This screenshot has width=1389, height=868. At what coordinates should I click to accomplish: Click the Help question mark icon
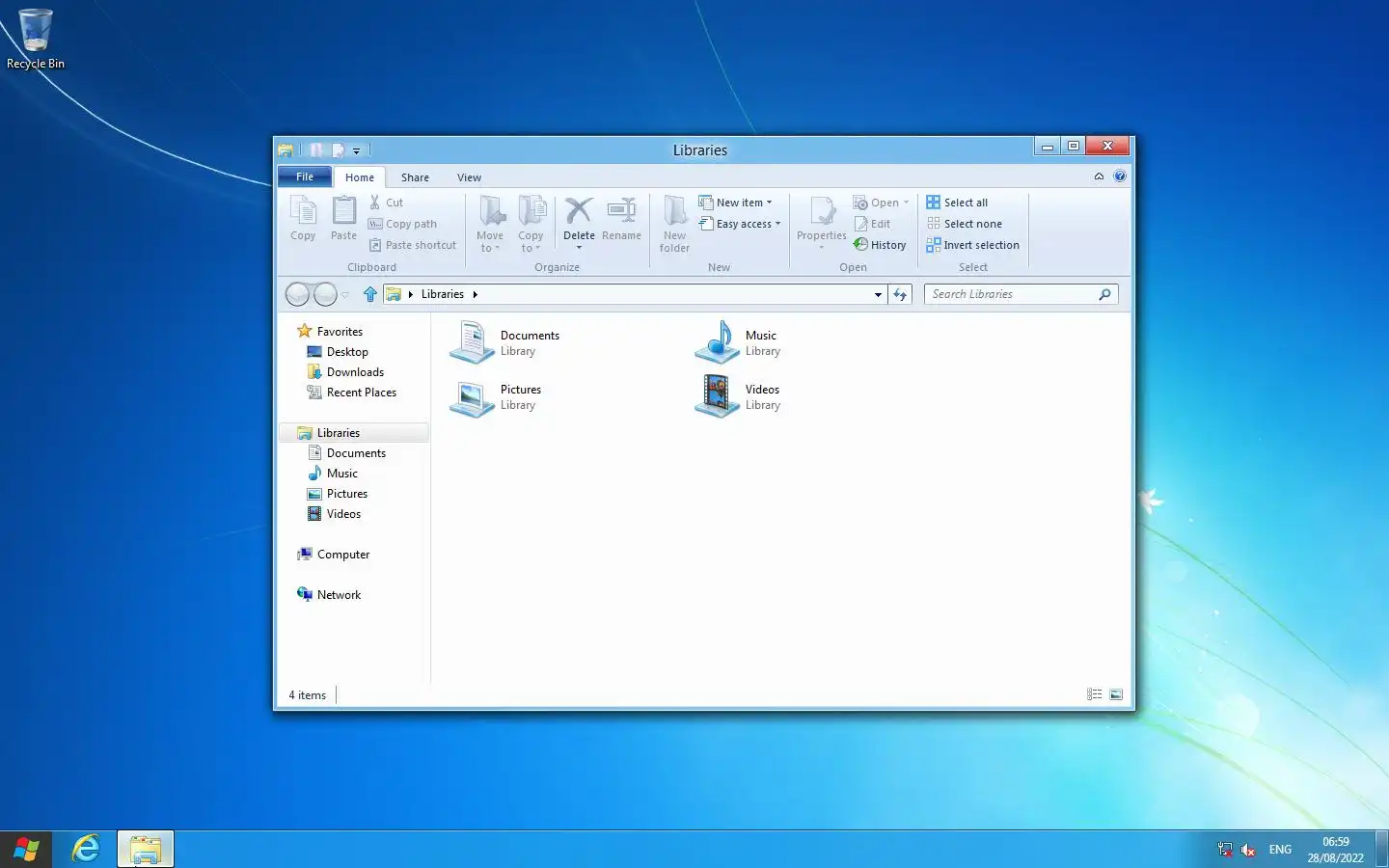tap(1120, 176)
